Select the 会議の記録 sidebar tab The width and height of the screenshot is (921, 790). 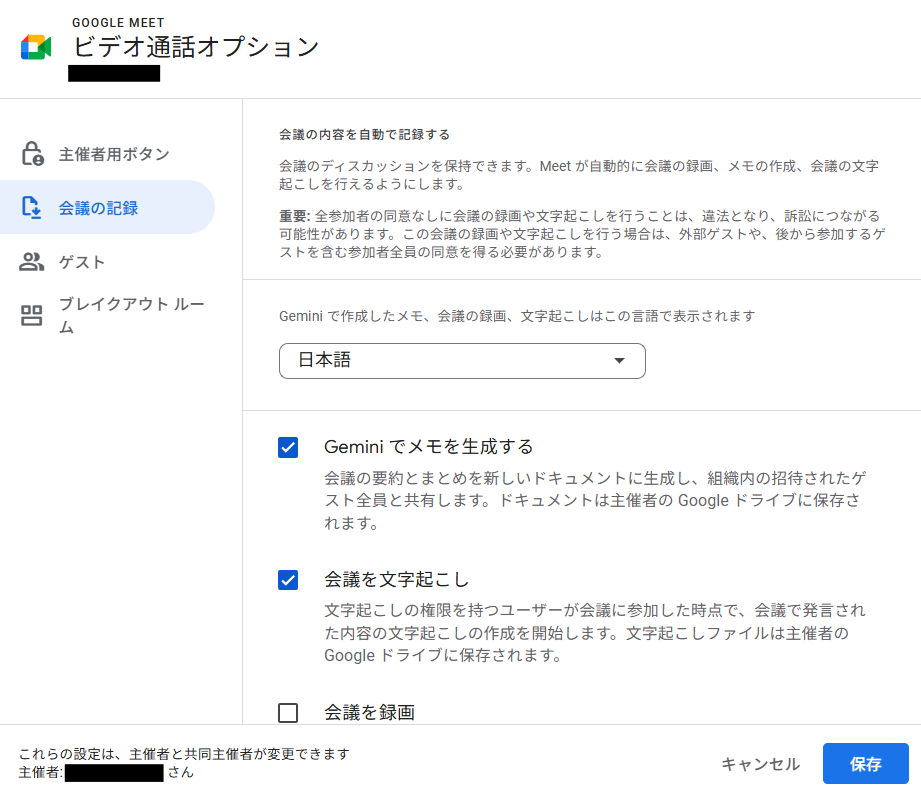pyautogui.click(x=98, y=208)
